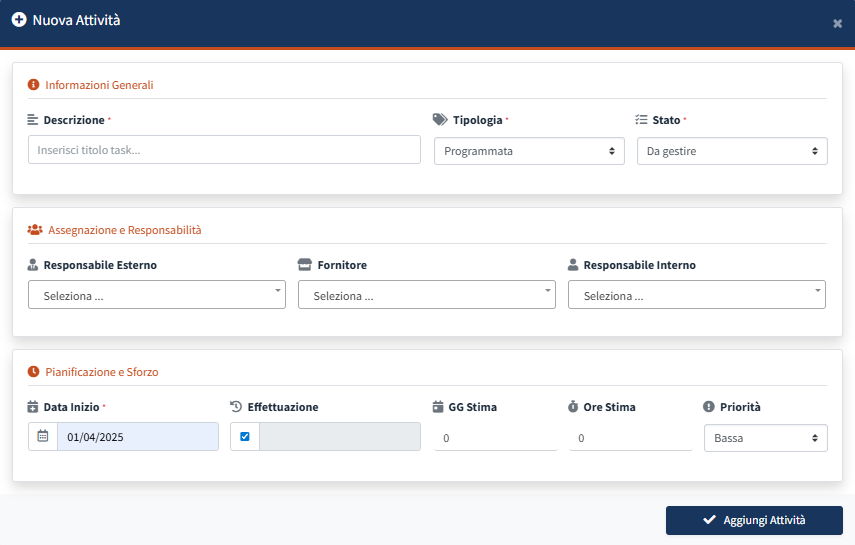855x545 pixels.
Task: Click the stopwatch icon beside Ore Stima
Action: (573, 407)
